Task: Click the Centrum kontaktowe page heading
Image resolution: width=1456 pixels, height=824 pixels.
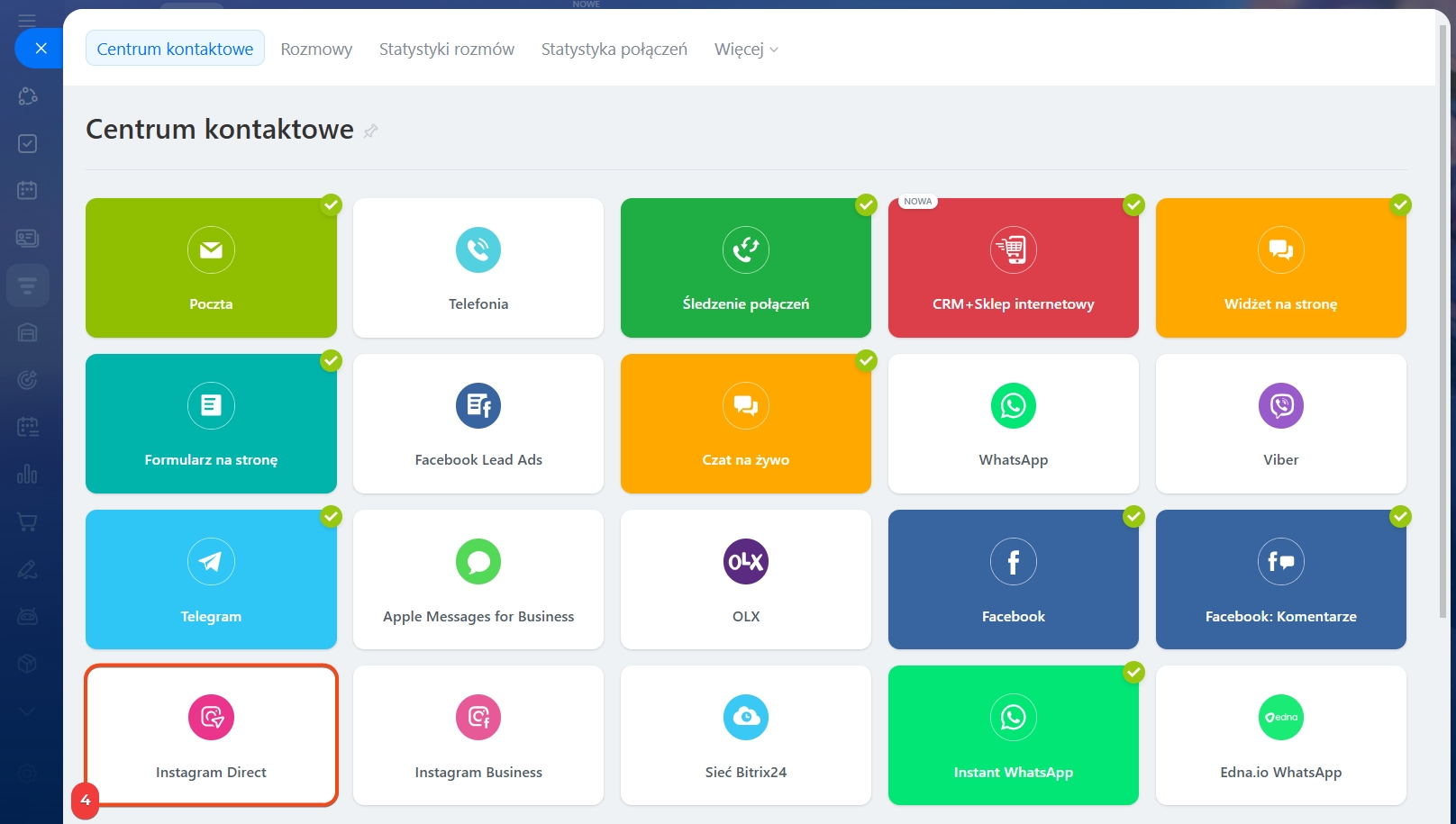Action: [x=220, y=130]
